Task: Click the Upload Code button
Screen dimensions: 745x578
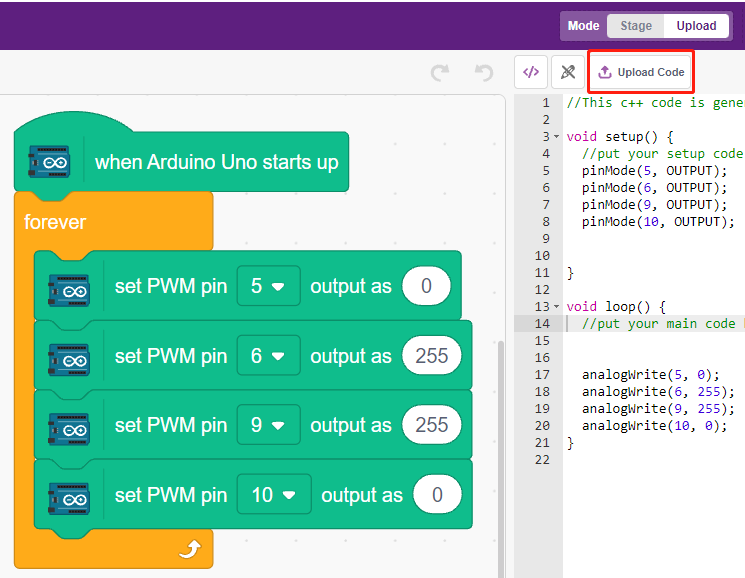Action: tap(640, 72)
